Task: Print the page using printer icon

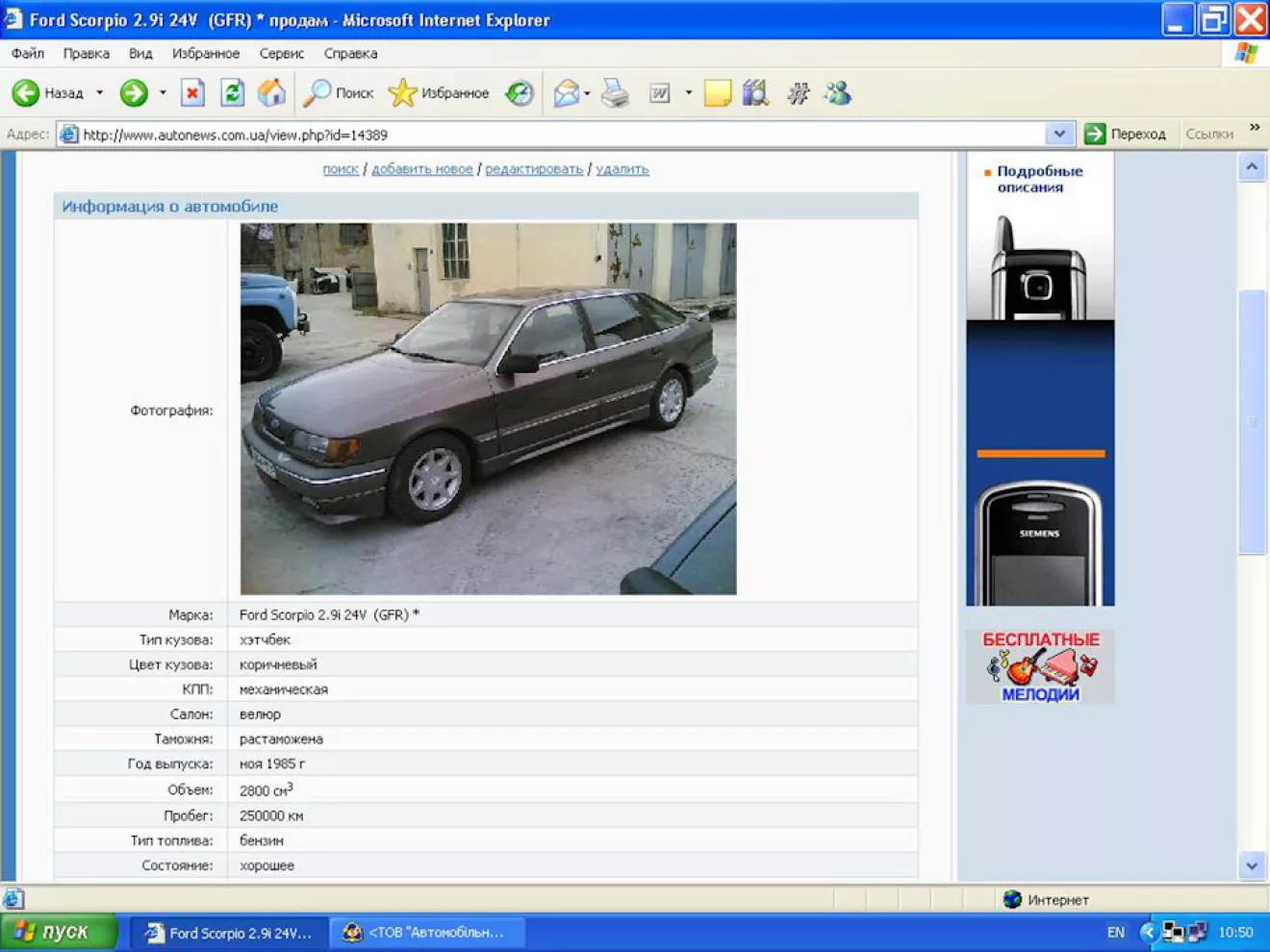Action: pyautogui.click(x=615, y=93)
